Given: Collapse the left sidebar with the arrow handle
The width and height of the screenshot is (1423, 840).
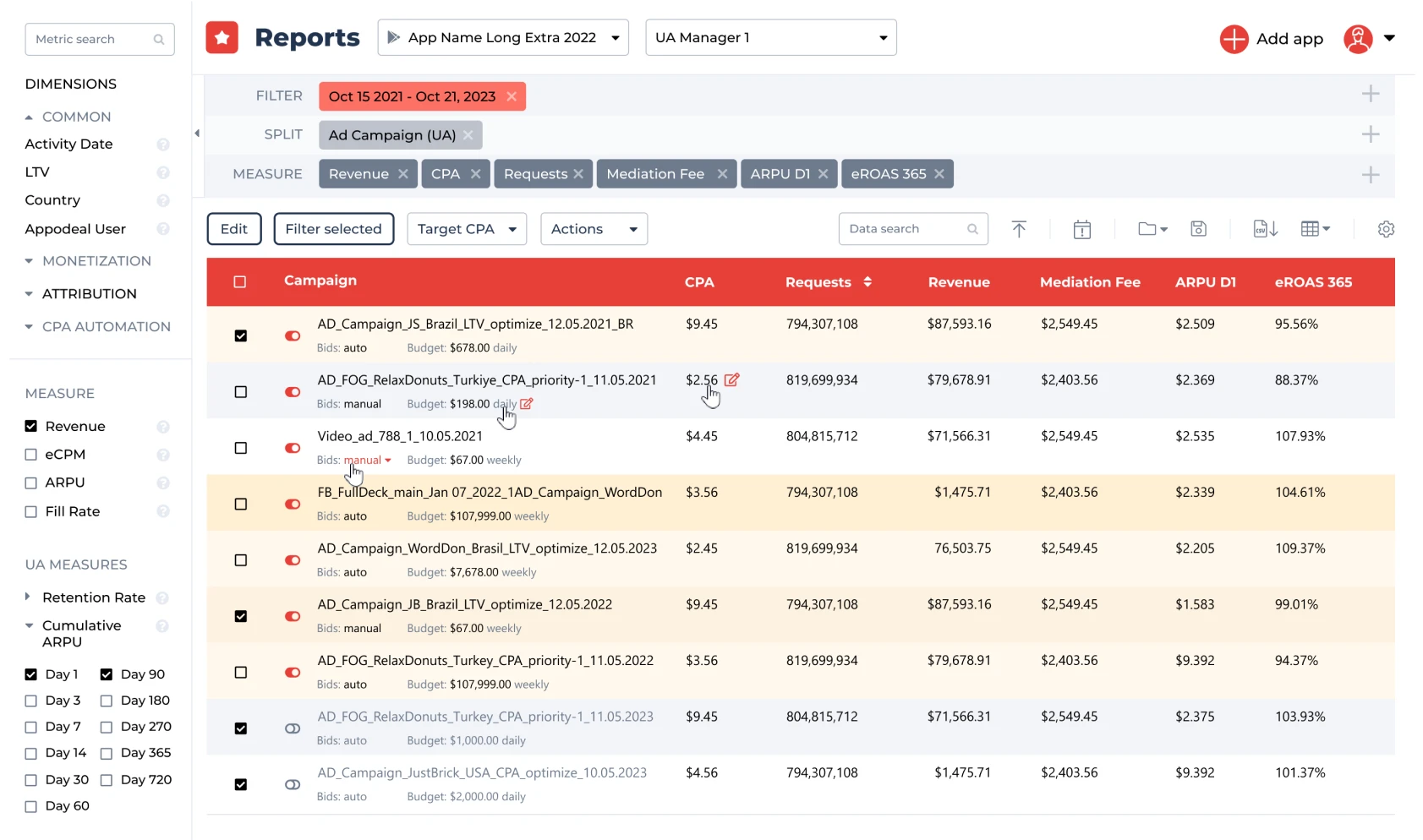Looking at the screenshot, I should click(197, 134).
